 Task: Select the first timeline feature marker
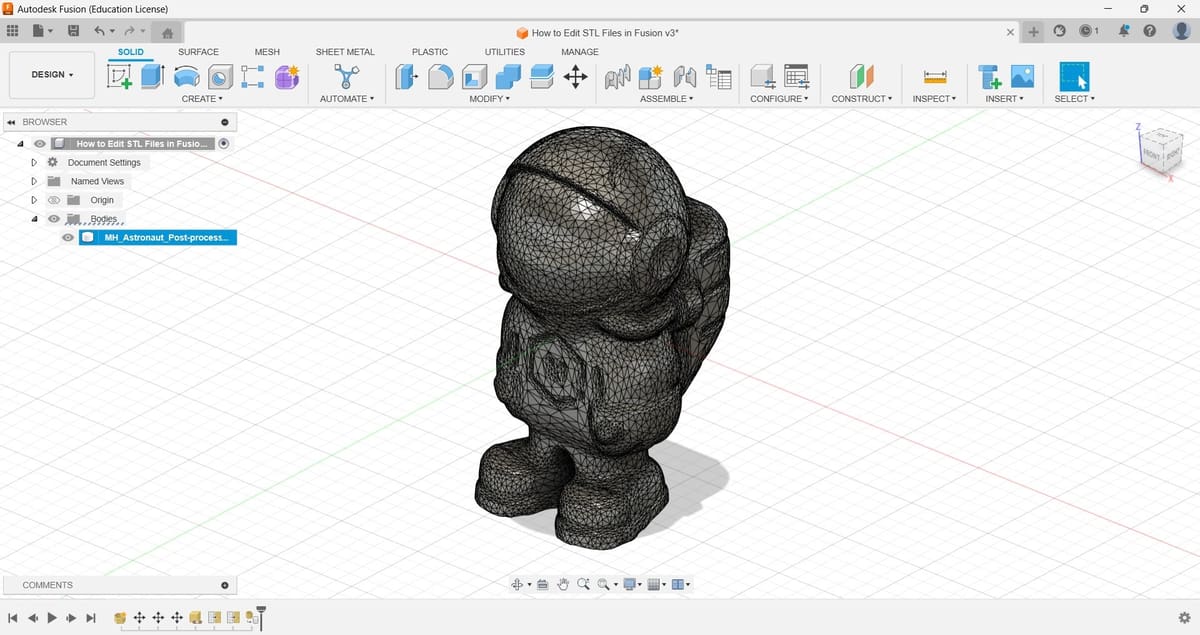click(x=120, y=618)
